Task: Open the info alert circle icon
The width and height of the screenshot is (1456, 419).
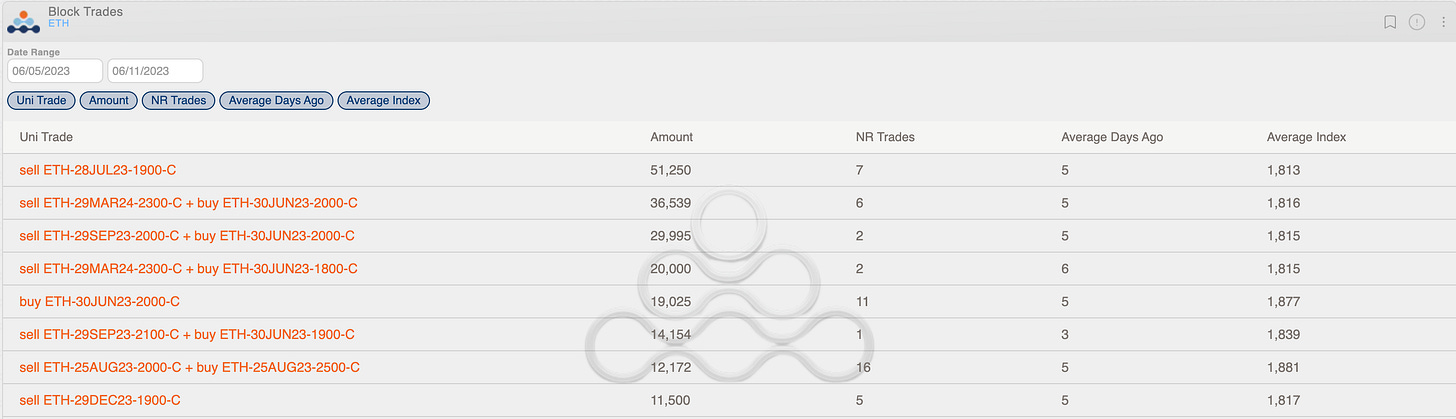Action: pyautogui.click(x=1417, y=22)
